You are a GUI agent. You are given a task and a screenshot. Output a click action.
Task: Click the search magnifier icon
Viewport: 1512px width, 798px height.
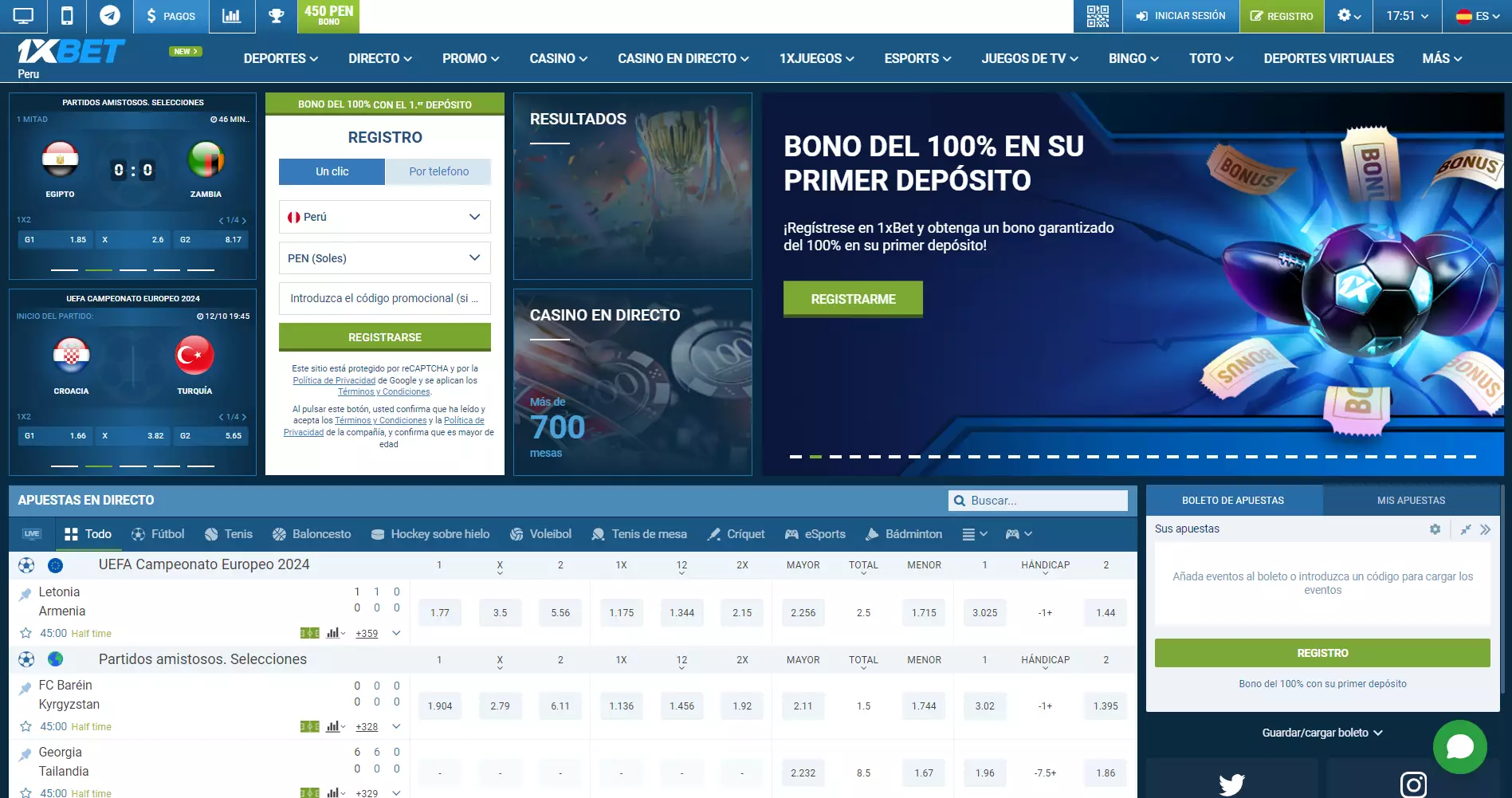960,501
